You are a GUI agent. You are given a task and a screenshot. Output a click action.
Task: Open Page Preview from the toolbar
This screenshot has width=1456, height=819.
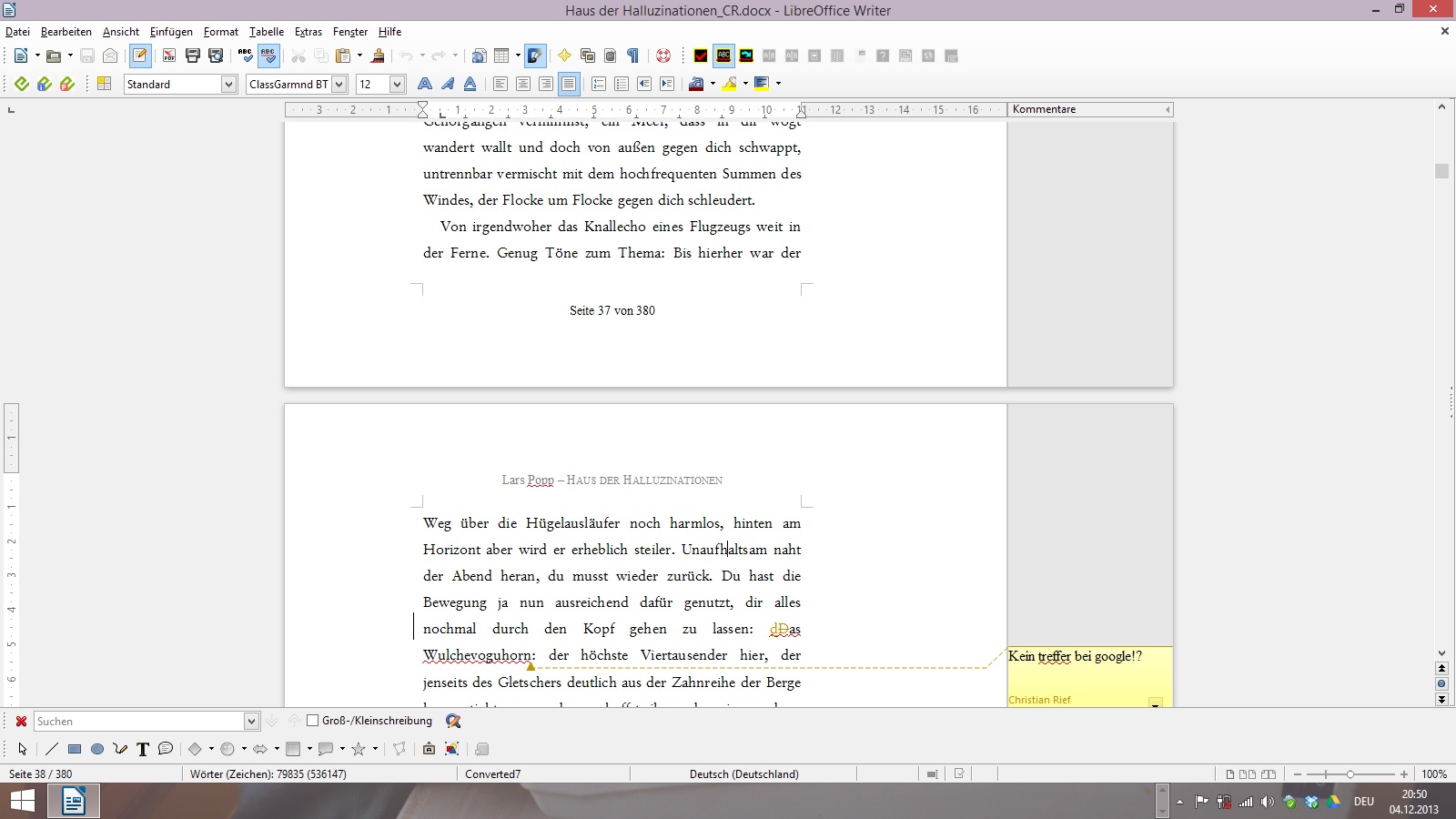point(216,56)
